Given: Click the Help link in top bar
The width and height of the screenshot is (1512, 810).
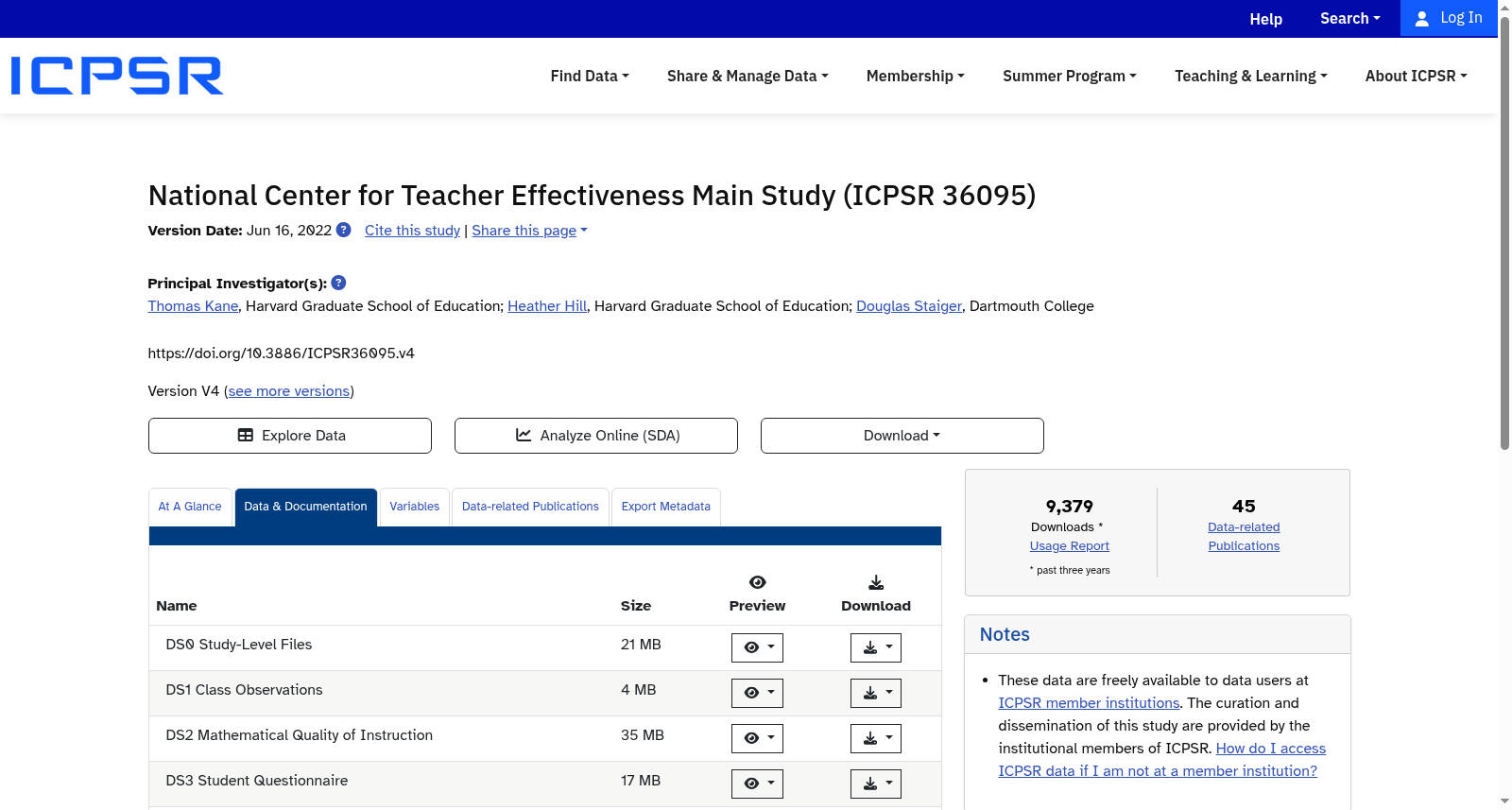Looking at the screenshot, I should click(x=1266, y=19).
